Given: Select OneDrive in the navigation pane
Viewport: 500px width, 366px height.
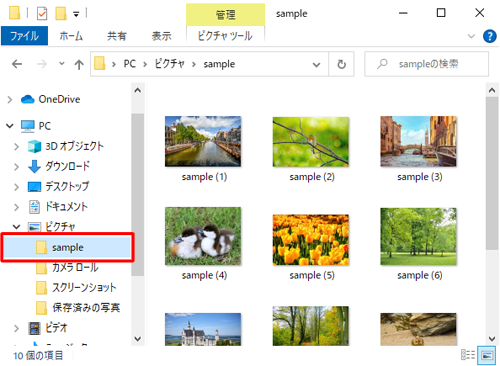Looking at the screenshot, I should click(50, 99).
